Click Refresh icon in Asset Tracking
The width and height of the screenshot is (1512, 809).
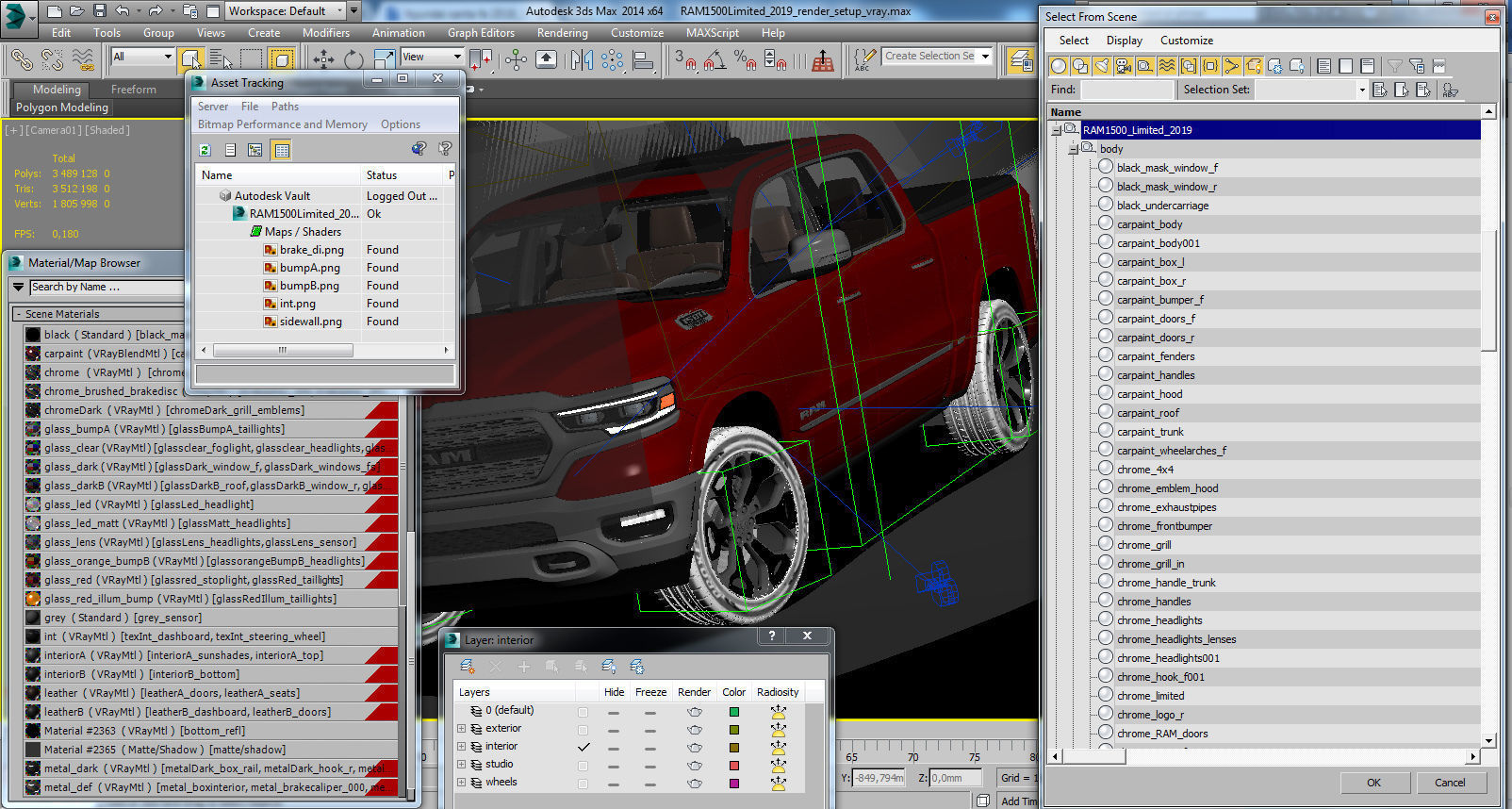coord(205,149)
